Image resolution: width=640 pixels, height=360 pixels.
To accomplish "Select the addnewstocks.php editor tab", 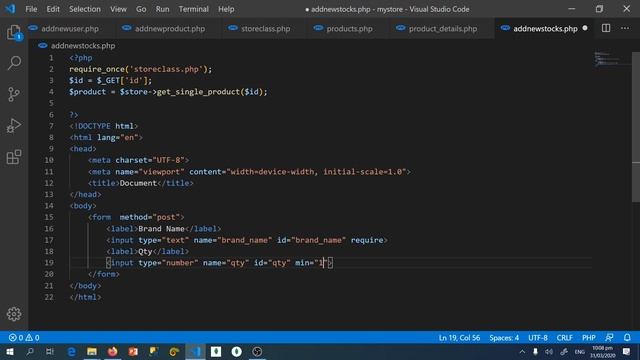I will tap(545, 29).
